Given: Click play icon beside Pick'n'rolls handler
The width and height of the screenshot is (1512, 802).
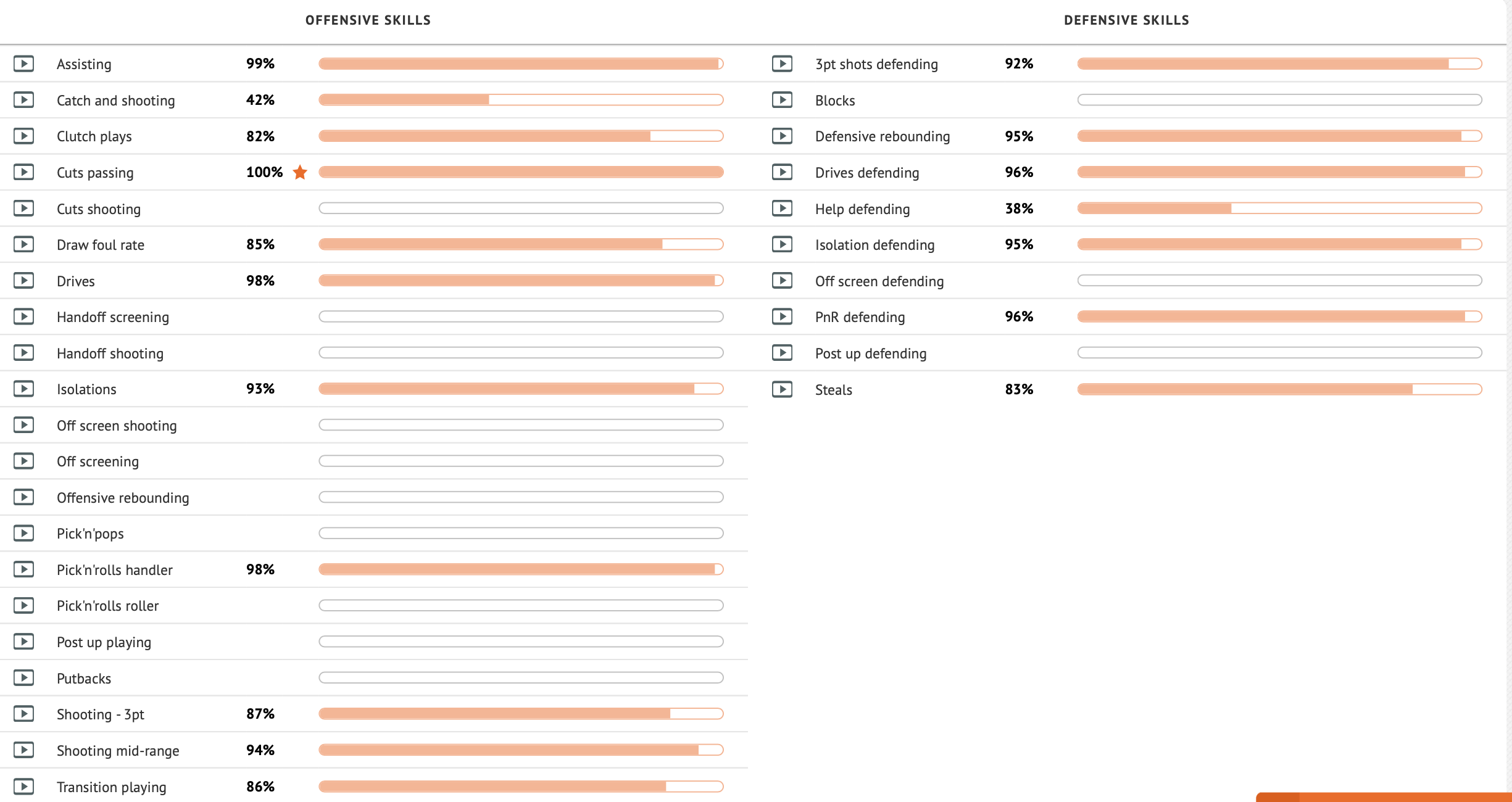Looking at the screenshot, I should pyautogui.click(x=23, y=569).
